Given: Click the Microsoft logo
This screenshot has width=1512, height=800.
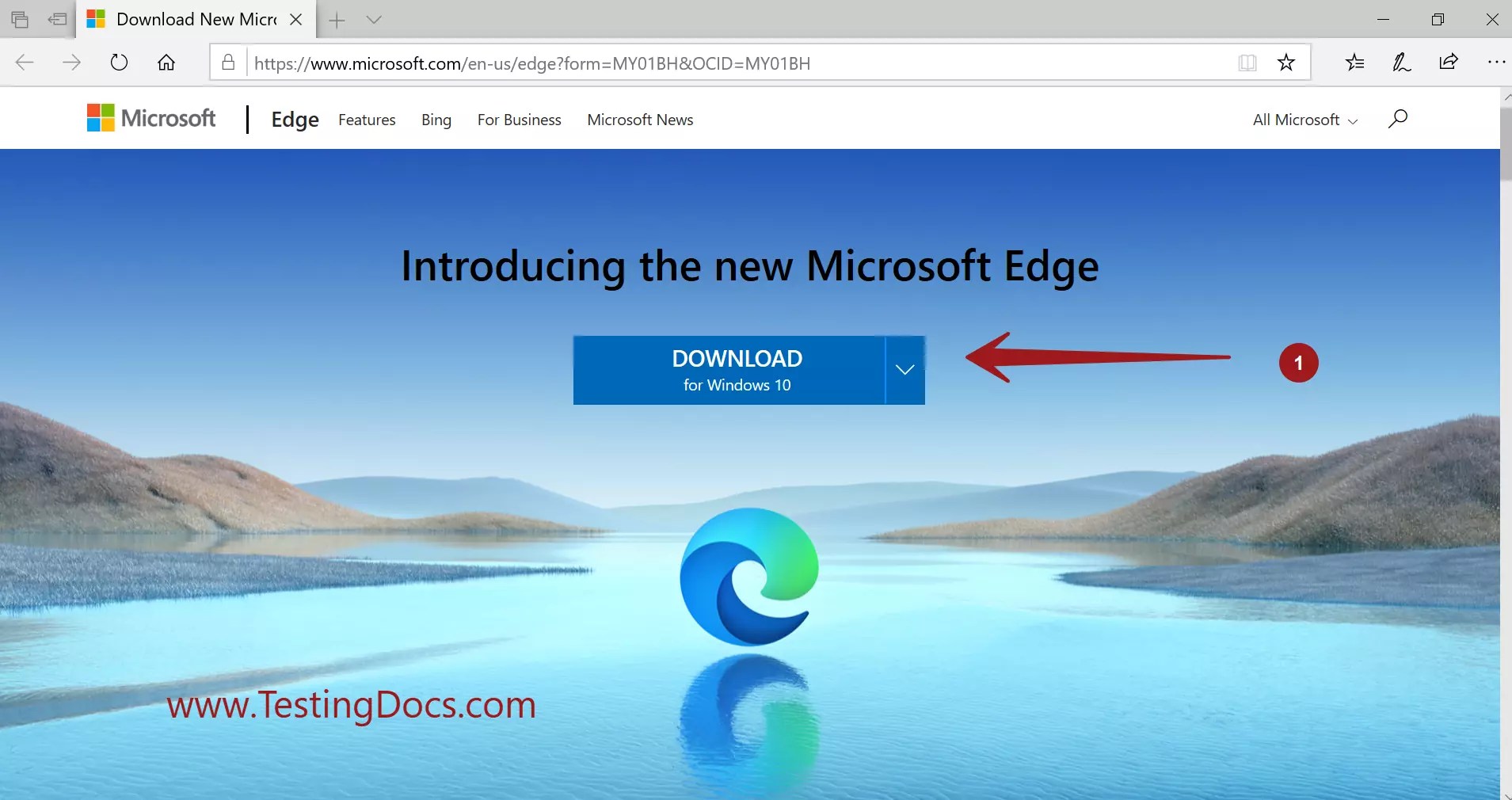Looking at the screenshot, I should [x=151, y=119].
